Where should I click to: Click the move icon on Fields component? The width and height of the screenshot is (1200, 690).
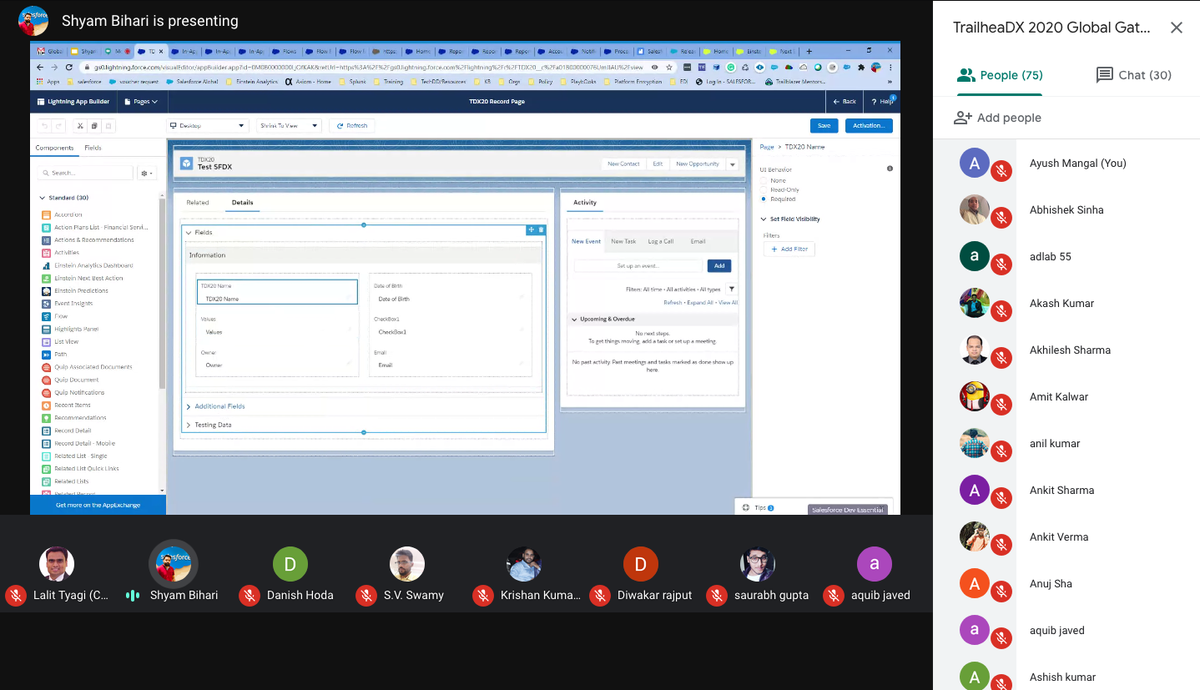(x=531, y=230)
